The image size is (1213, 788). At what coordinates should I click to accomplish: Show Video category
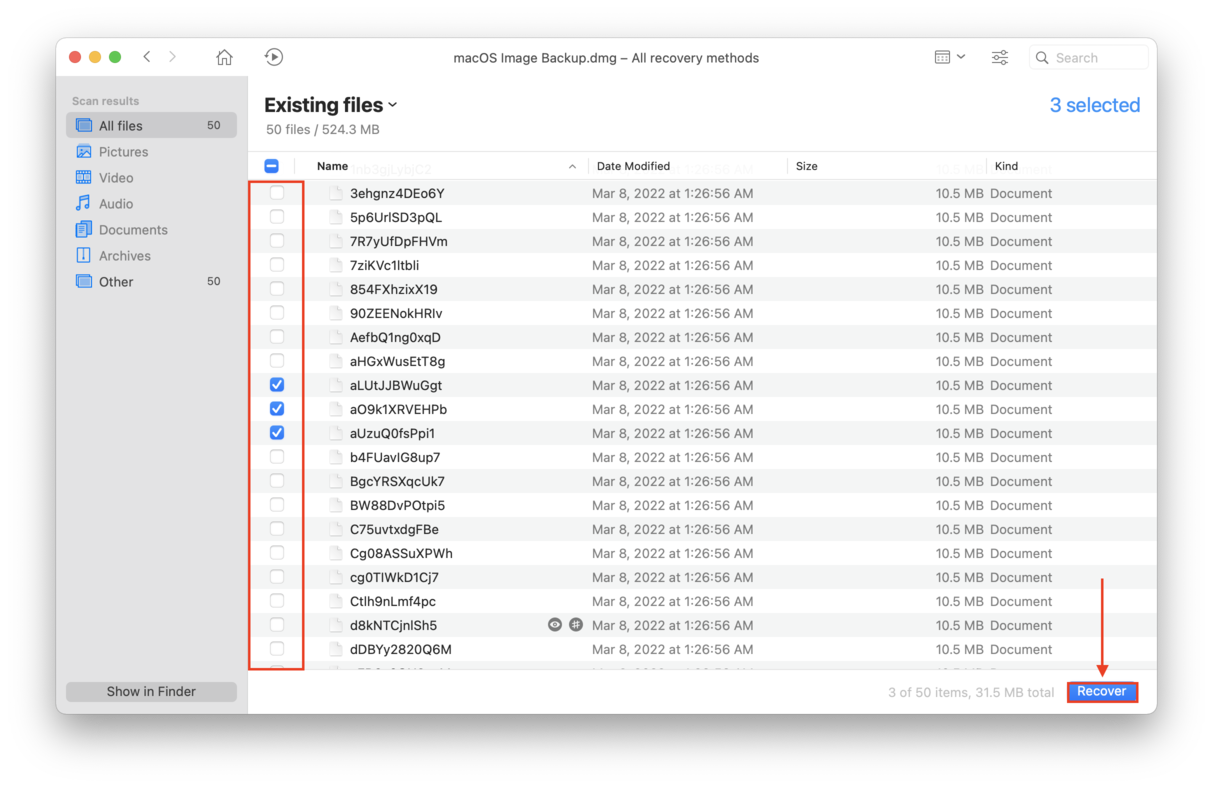(151, 178)
